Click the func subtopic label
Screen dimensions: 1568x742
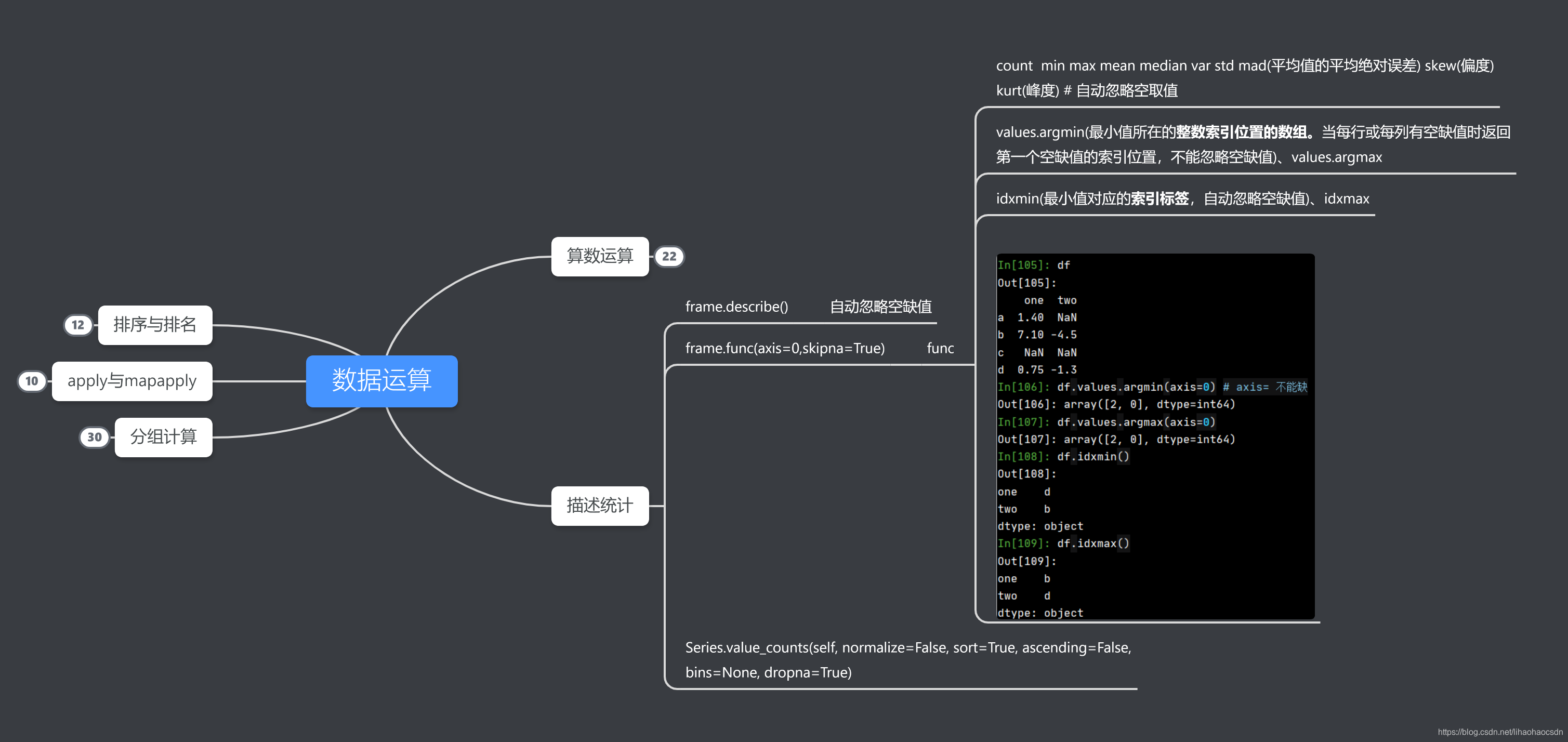940,348
